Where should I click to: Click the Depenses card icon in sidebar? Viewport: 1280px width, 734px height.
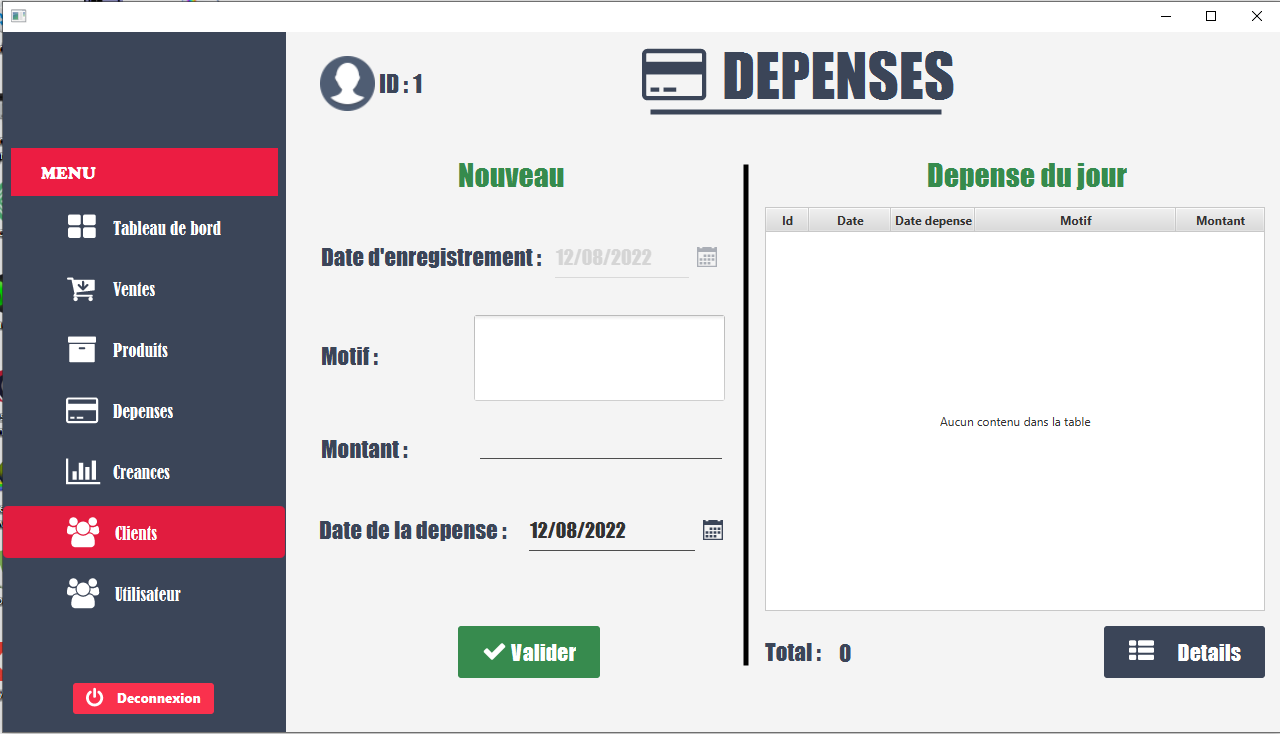click(82, 411)
